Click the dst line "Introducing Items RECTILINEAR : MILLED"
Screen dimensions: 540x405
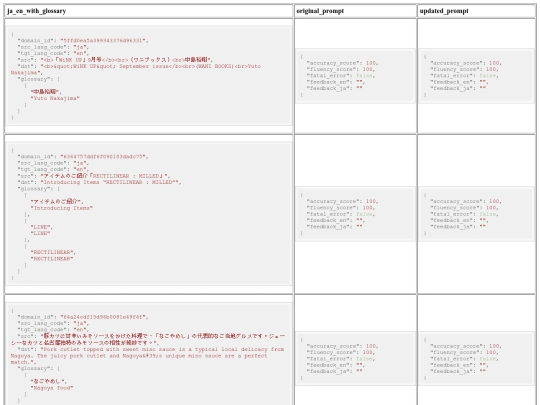[99, 183]
